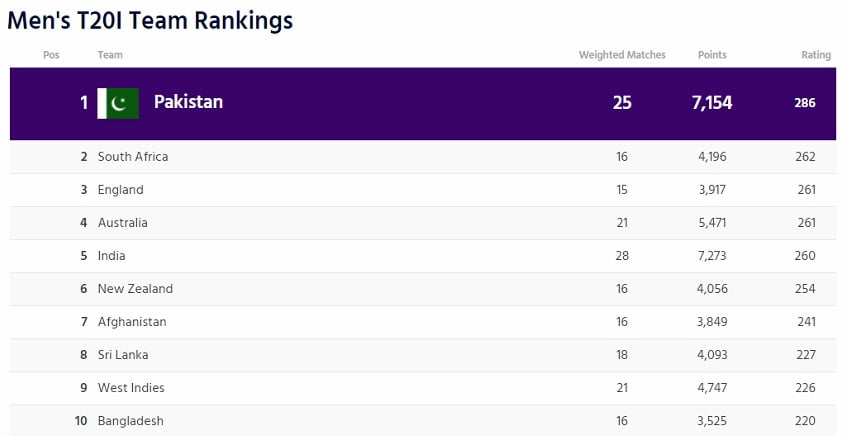847x440 pixels.
Task: Select Afghanistan in the table
Action: coord(132,322)
